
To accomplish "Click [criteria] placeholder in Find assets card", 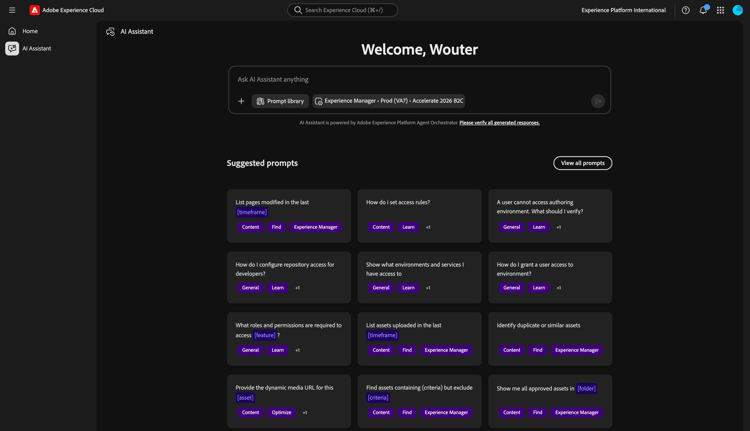I will coord(378,398).
